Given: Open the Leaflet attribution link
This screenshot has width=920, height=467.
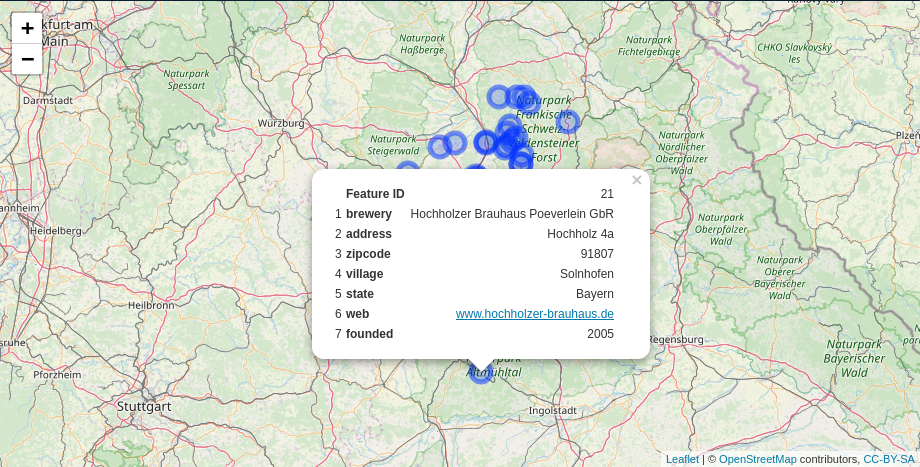Looking at the screenshot, I should pyautogui.click(x=682, y=459).
